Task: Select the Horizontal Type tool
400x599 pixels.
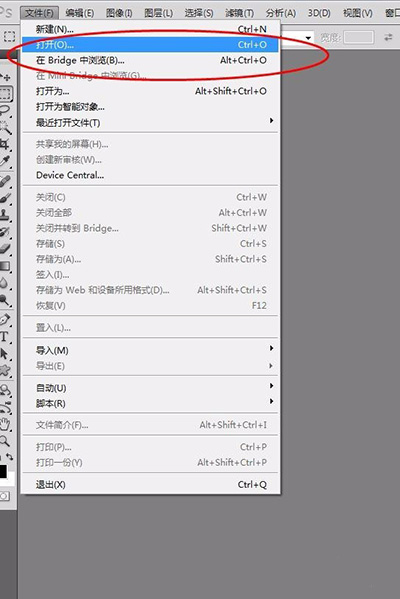Action: (5, 337)
